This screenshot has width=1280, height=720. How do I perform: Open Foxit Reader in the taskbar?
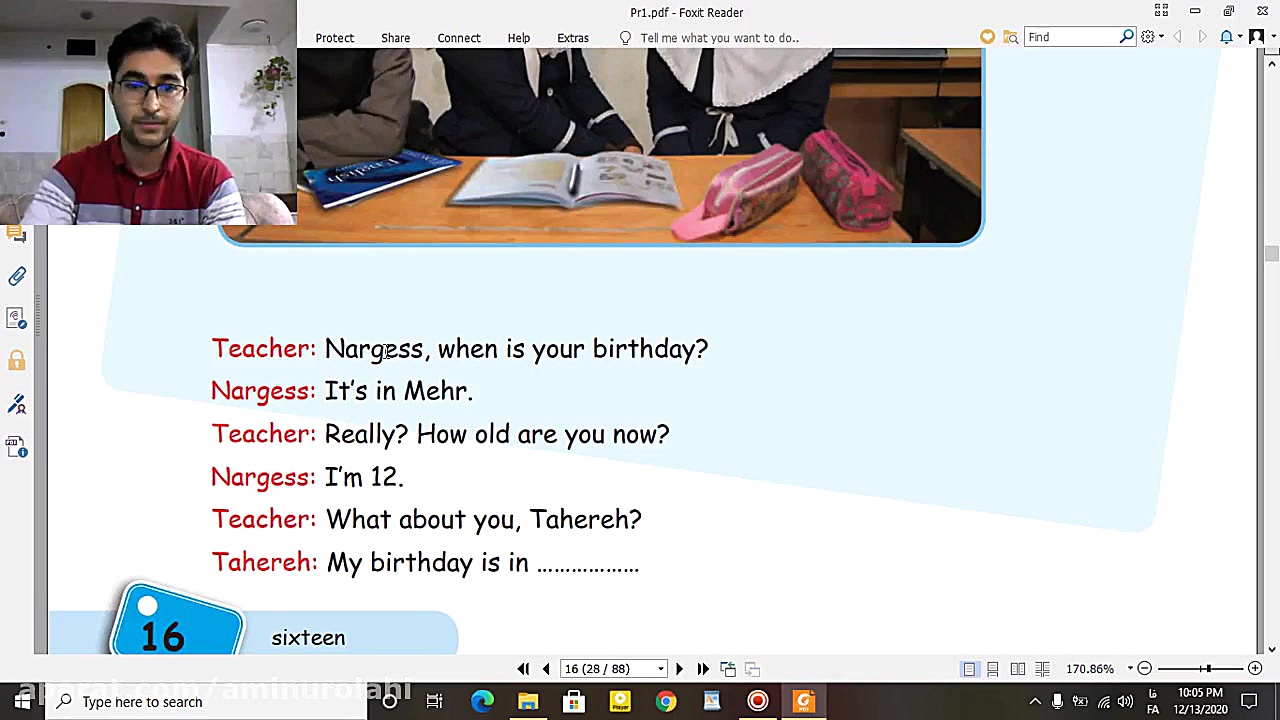[804, 702]
